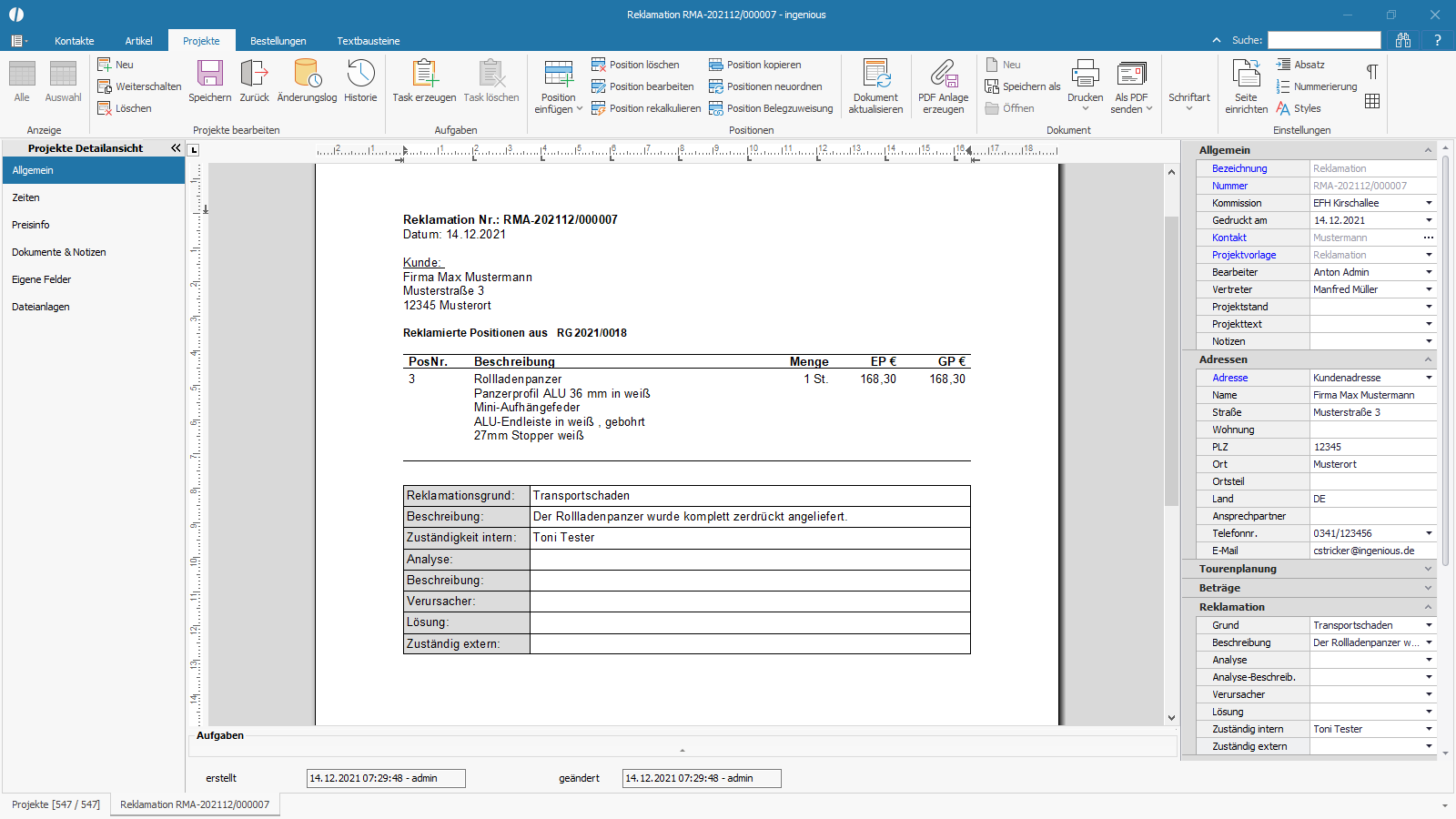Open the Änderungslog icon
1456x819 pixels.
[307, 74]
